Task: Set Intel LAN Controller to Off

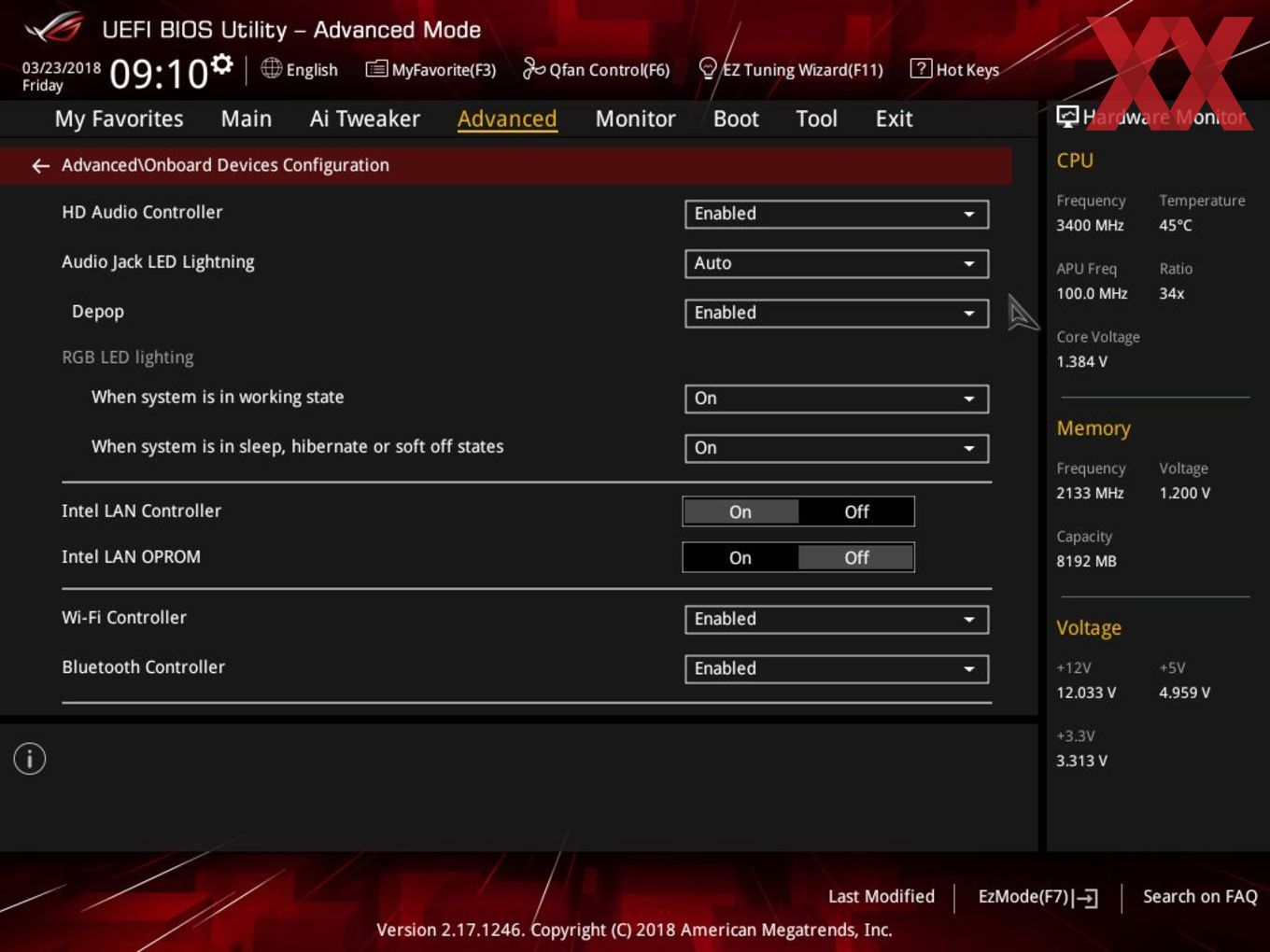Action: coord(856,511)
